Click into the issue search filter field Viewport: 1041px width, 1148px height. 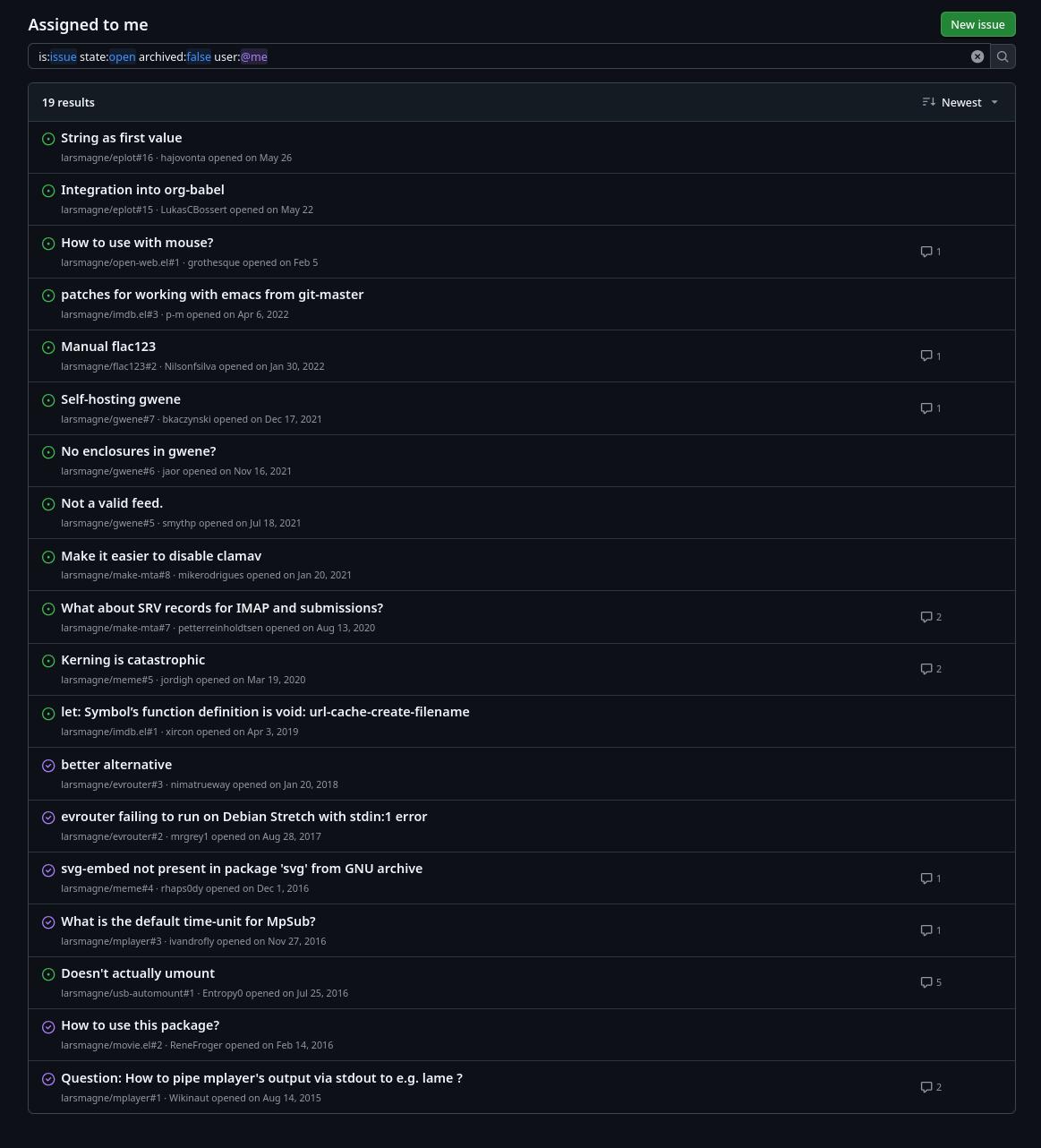(501, 56)
